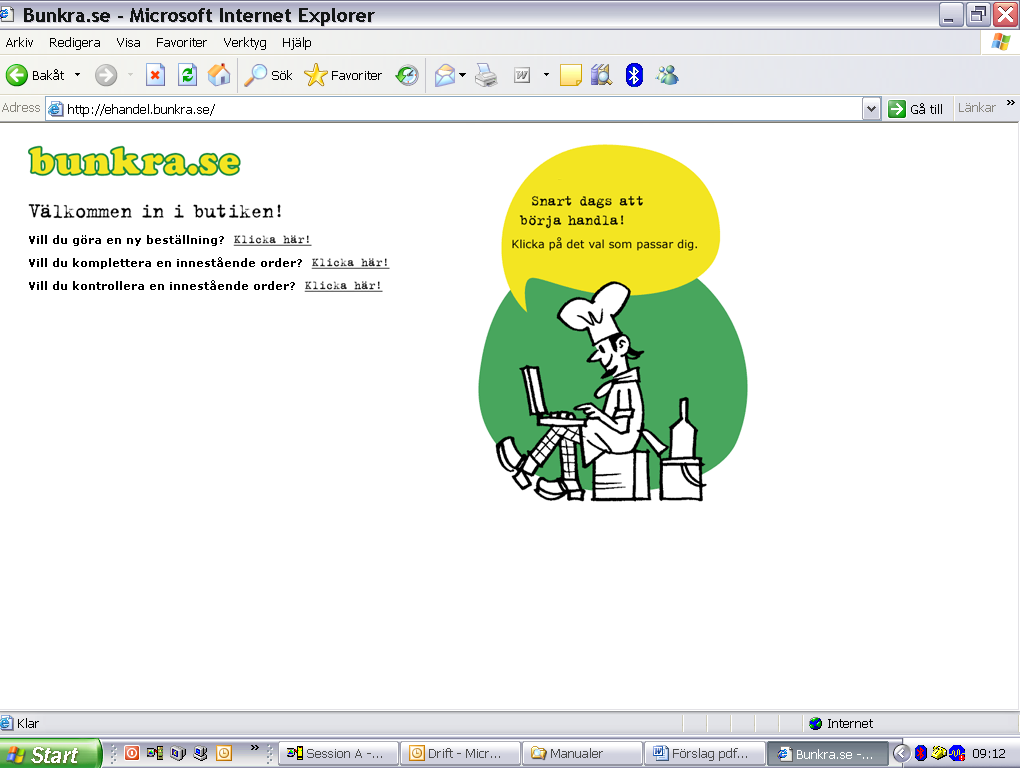The height and width of the screenshot is (768, 1020).
Task: Click the Länkar toolbar label
Action: 976,108
